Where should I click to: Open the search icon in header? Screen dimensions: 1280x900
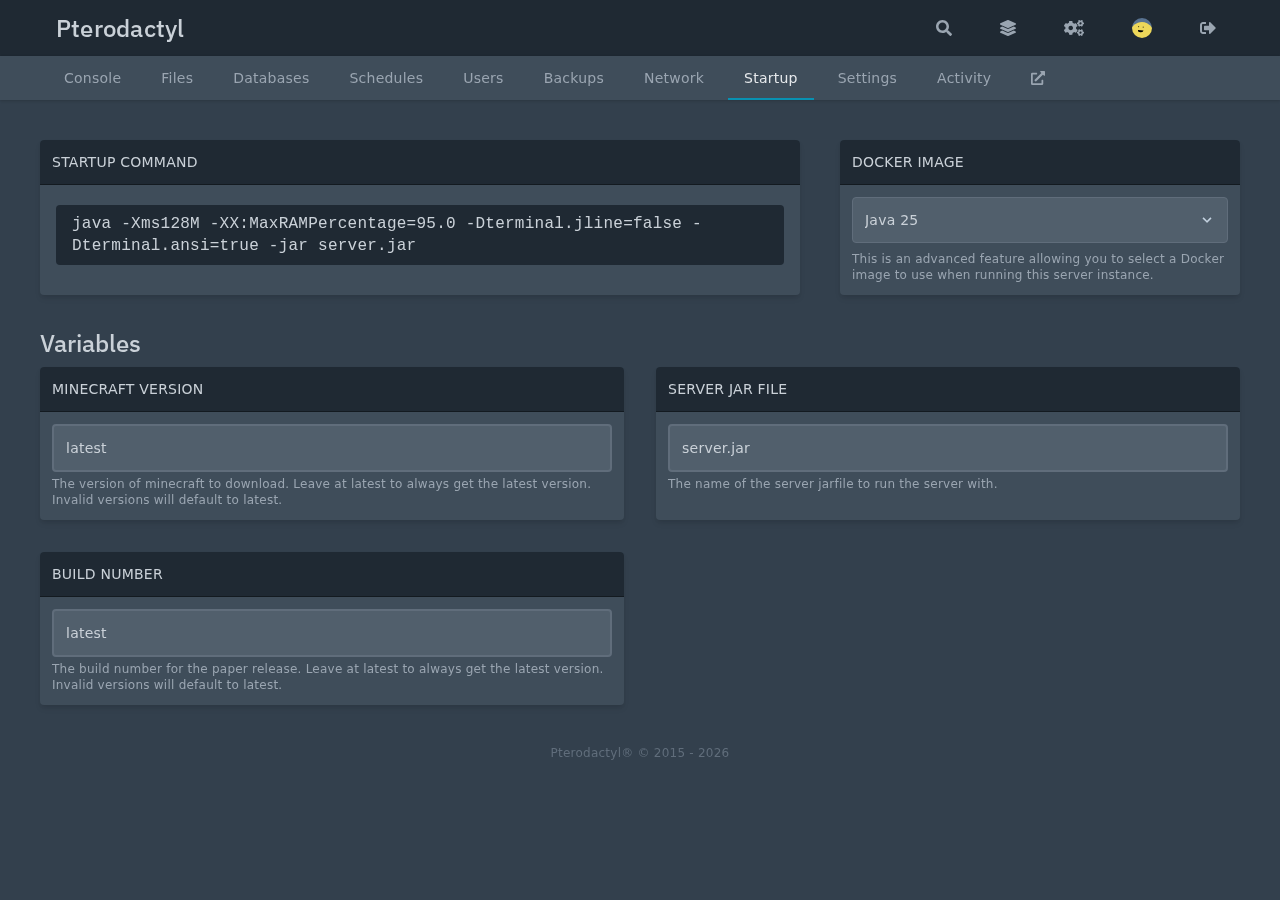944,28
